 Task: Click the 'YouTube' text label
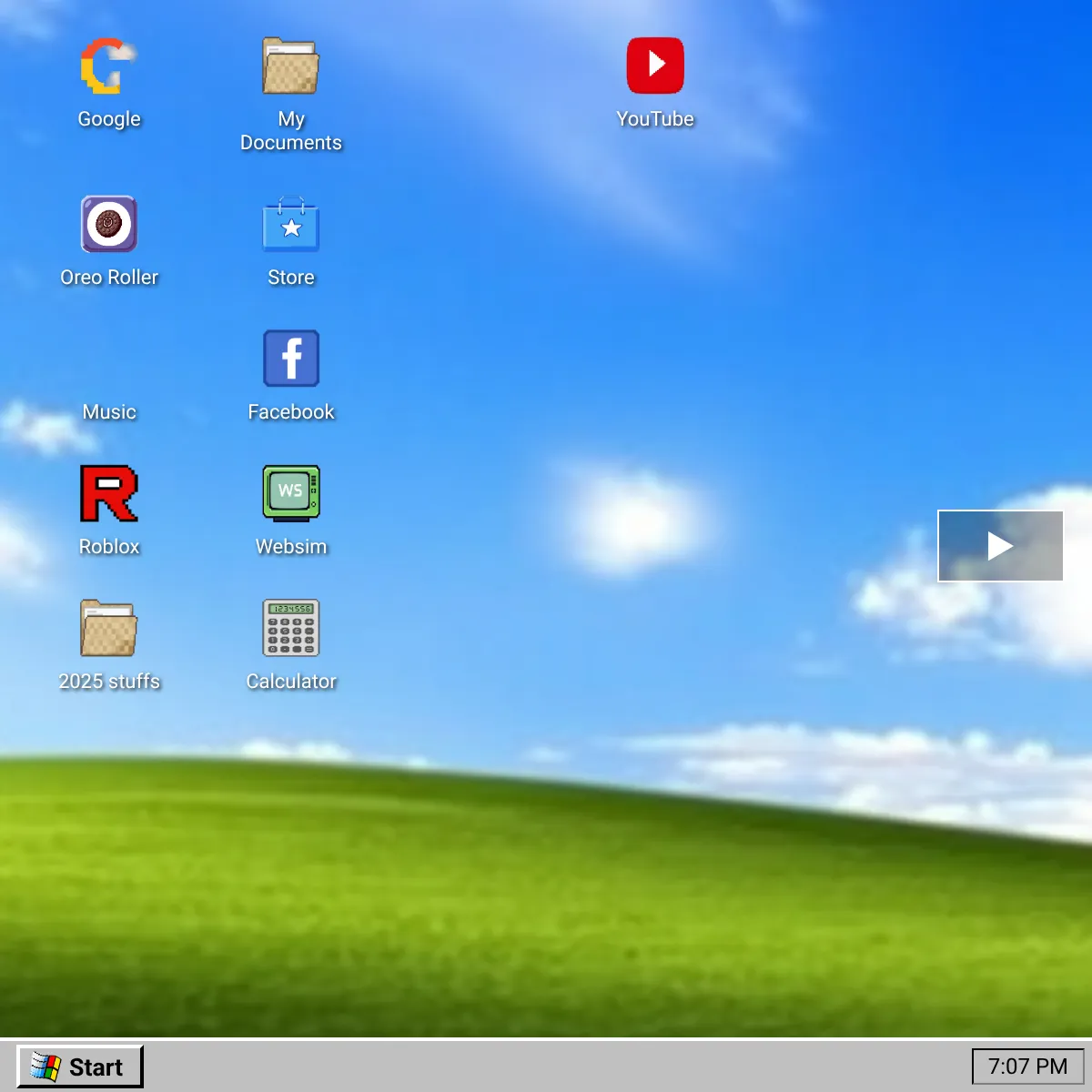coord(654,119)
